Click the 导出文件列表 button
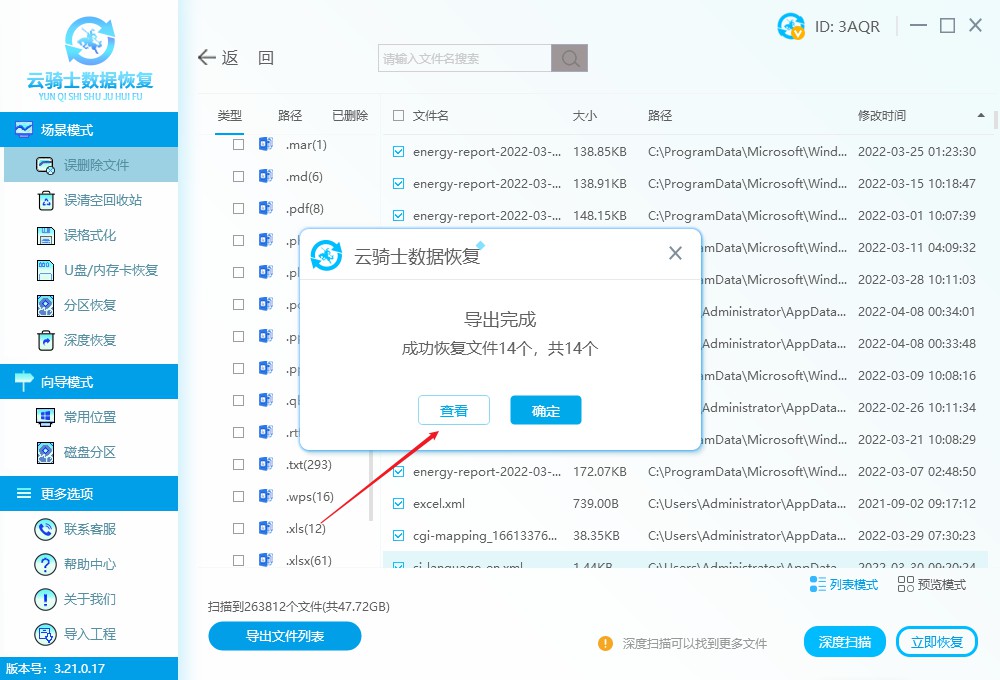This screenshot has height=680, width=1000. pyautogui.click(x=284, y=635)
